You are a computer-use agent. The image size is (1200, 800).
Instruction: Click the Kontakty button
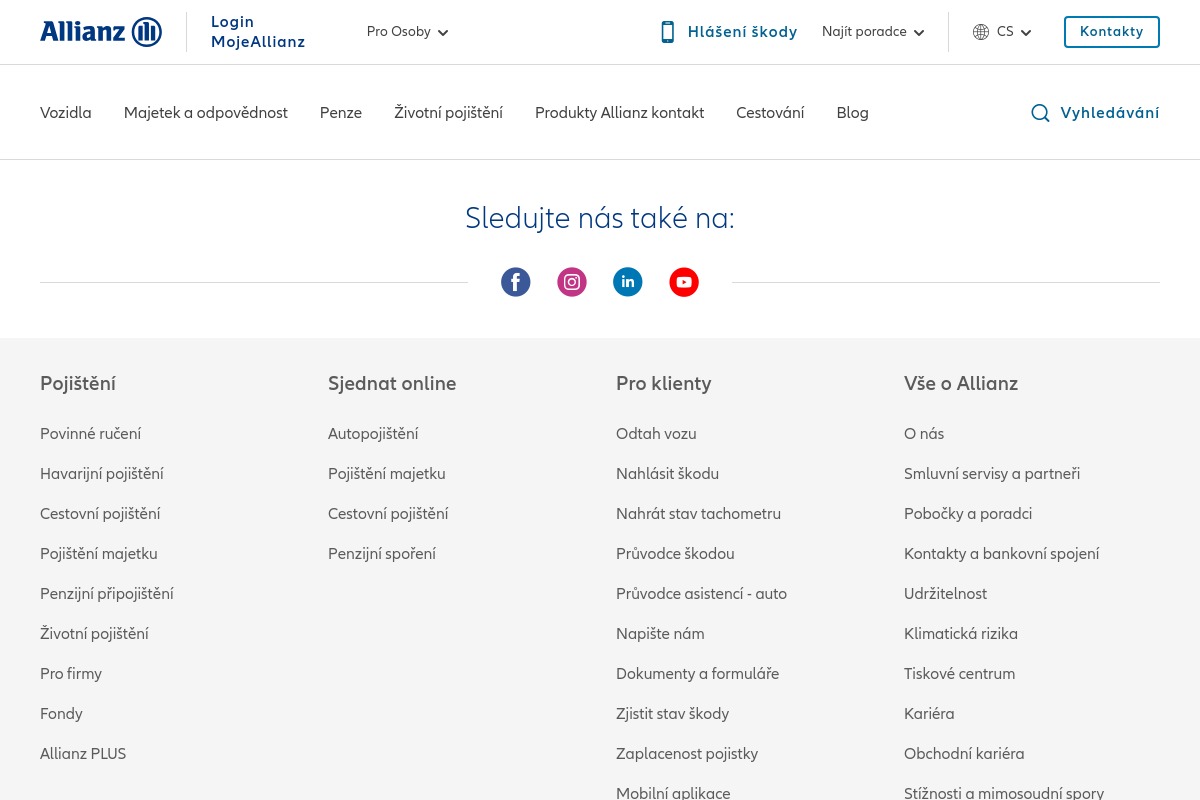[1111, 32]
